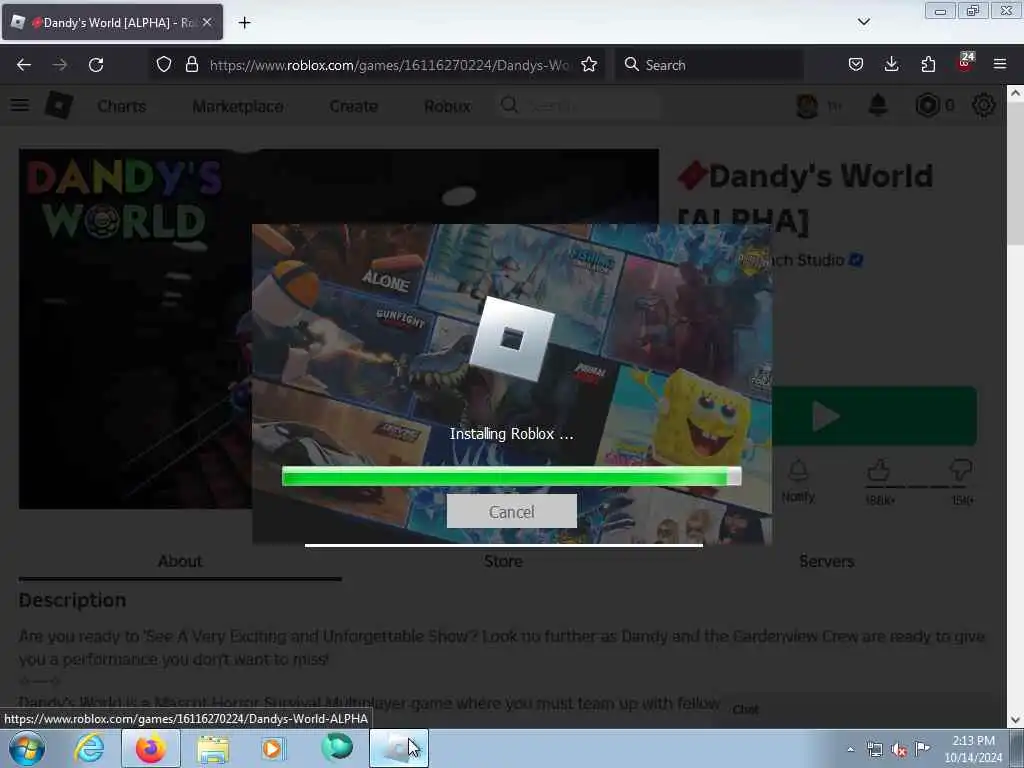Viewport: 1024px width, 768px height.
Task: Select the Roblox installer taskbar button
Action: point(399,748)
